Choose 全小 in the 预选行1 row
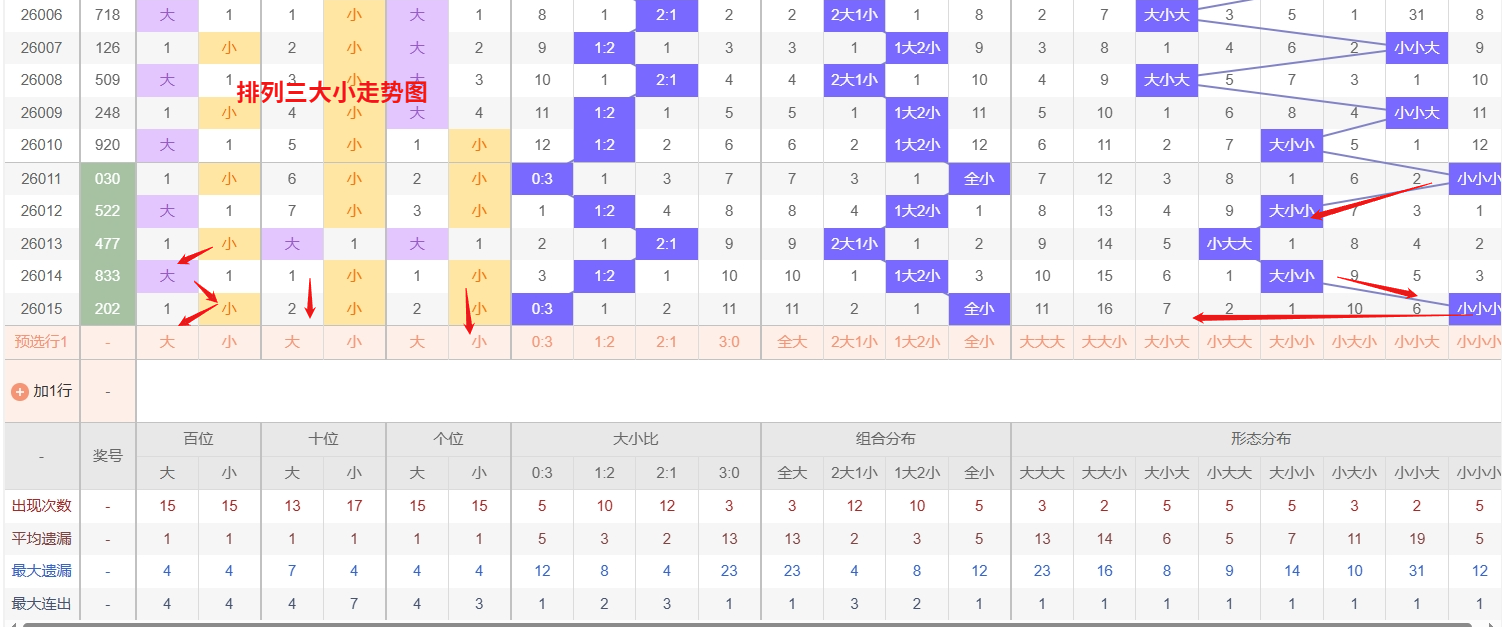Image resolution: width=1502 pixels, height=627 pixels. click(979, 342)
